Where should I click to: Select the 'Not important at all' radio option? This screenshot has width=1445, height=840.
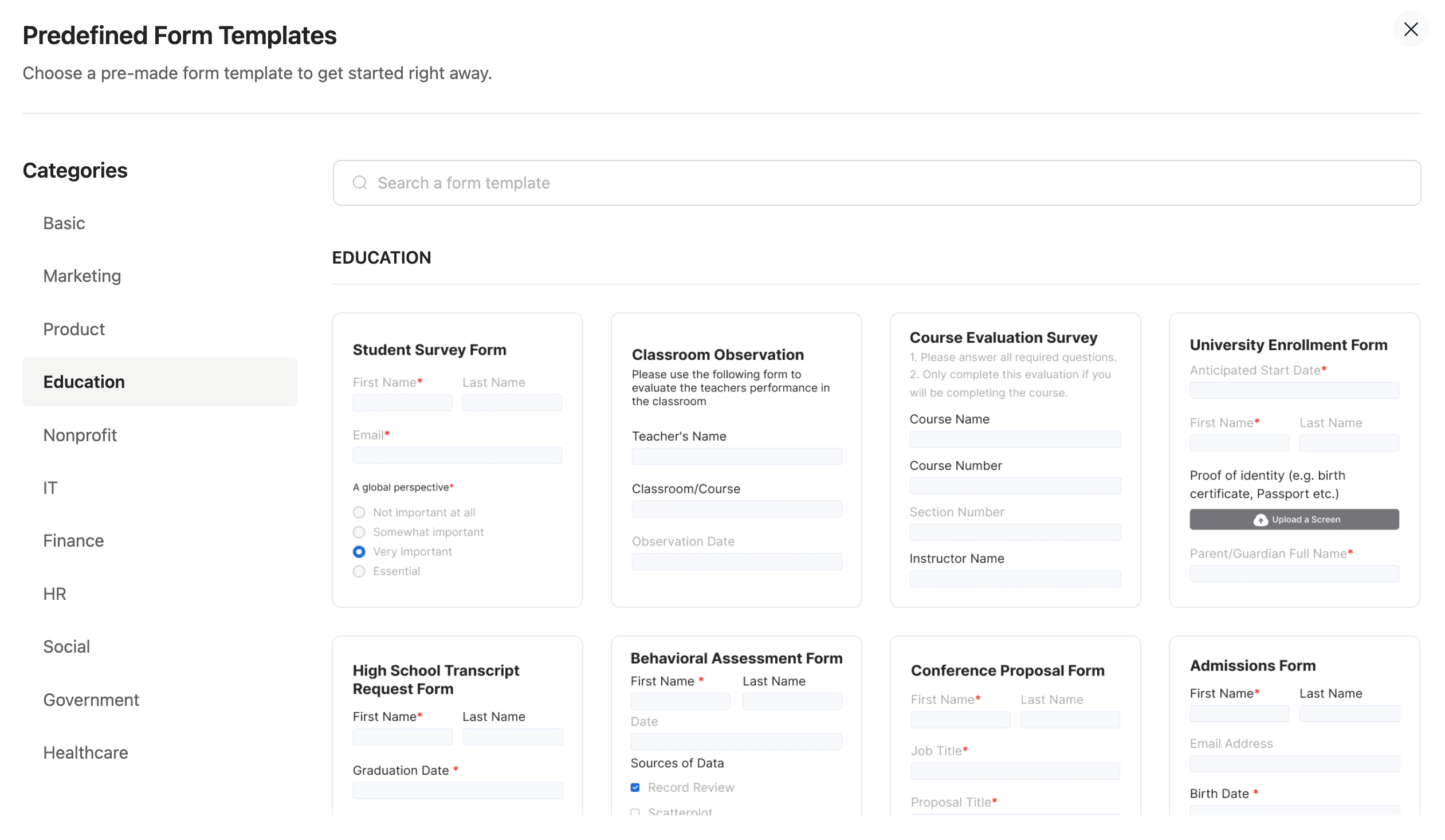[x=359, y=512]
